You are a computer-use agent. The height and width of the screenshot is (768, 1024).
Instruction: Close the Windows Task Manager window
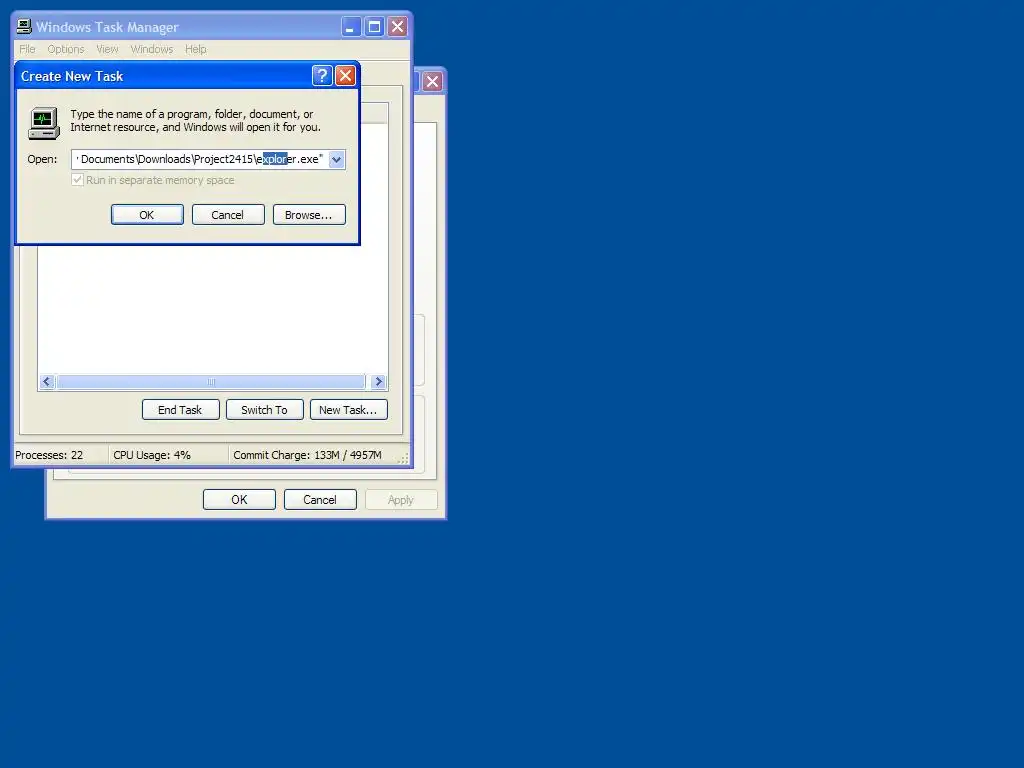coord(397,27)
